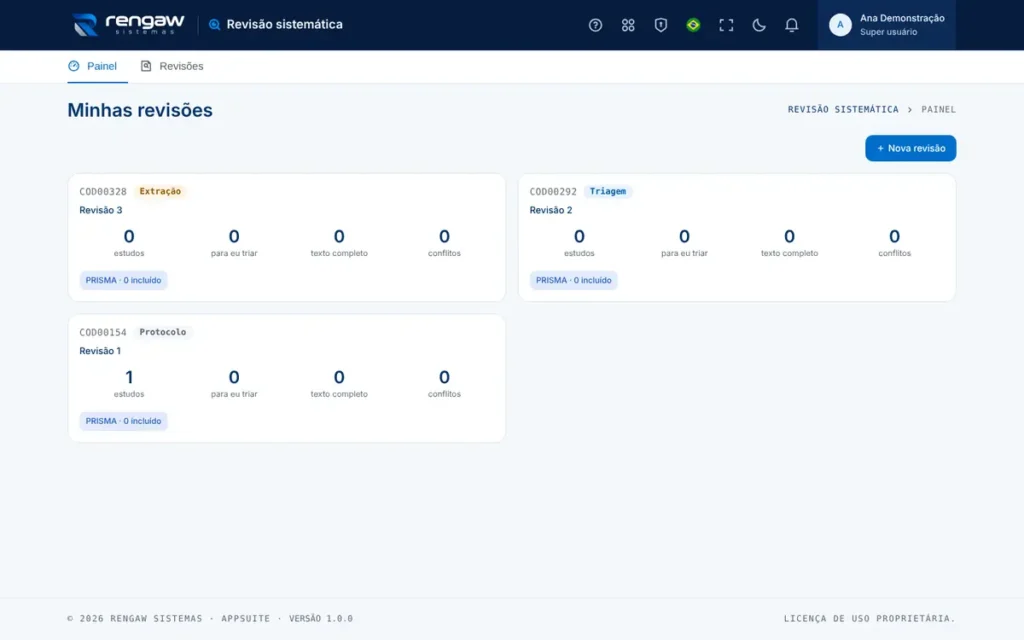
Task: Click the Extração status badge
Action: click(x=160, y=191)
